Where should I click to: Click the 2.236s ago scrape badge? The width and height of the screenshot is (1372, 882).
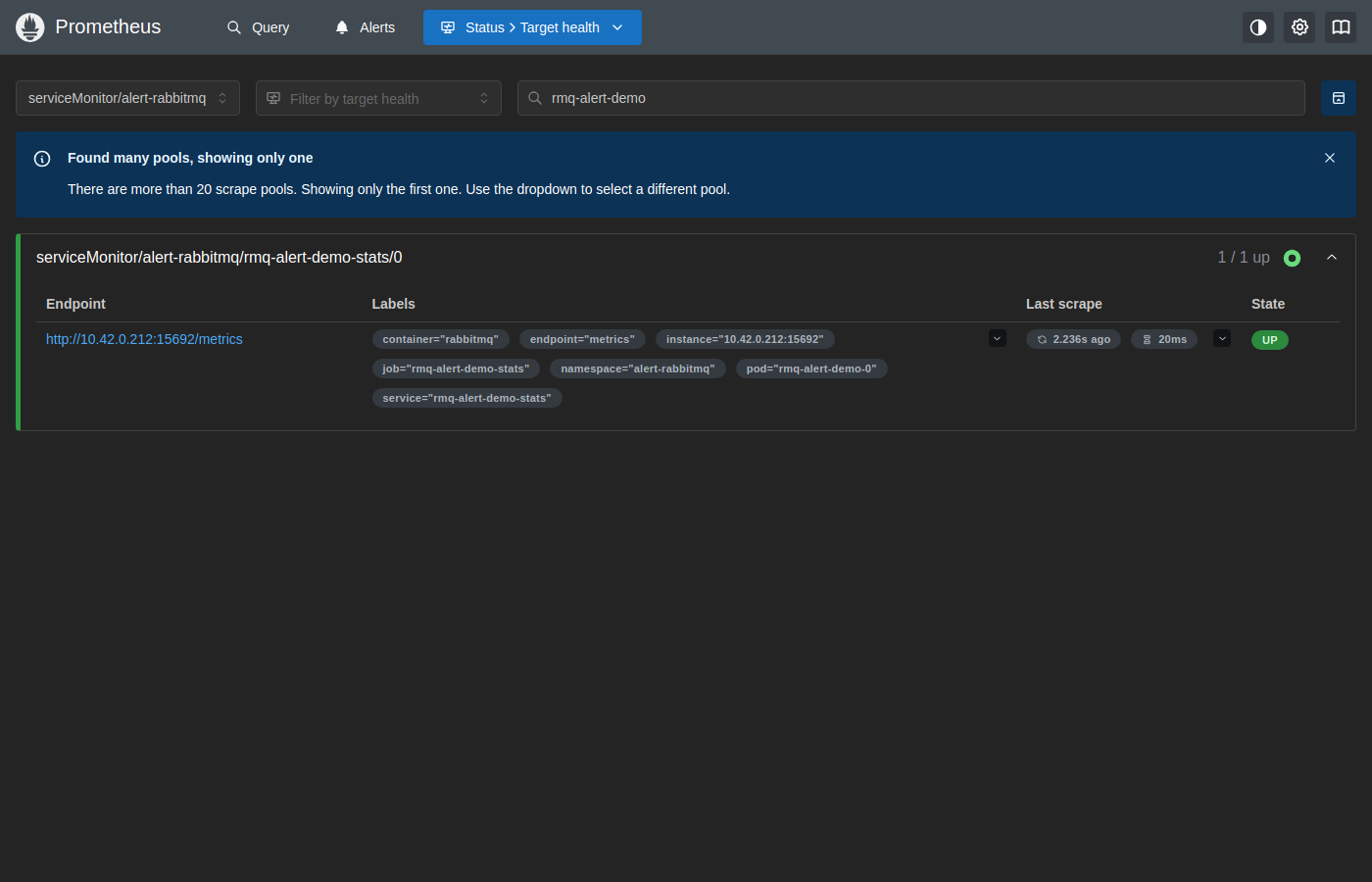coord(1073,339)
